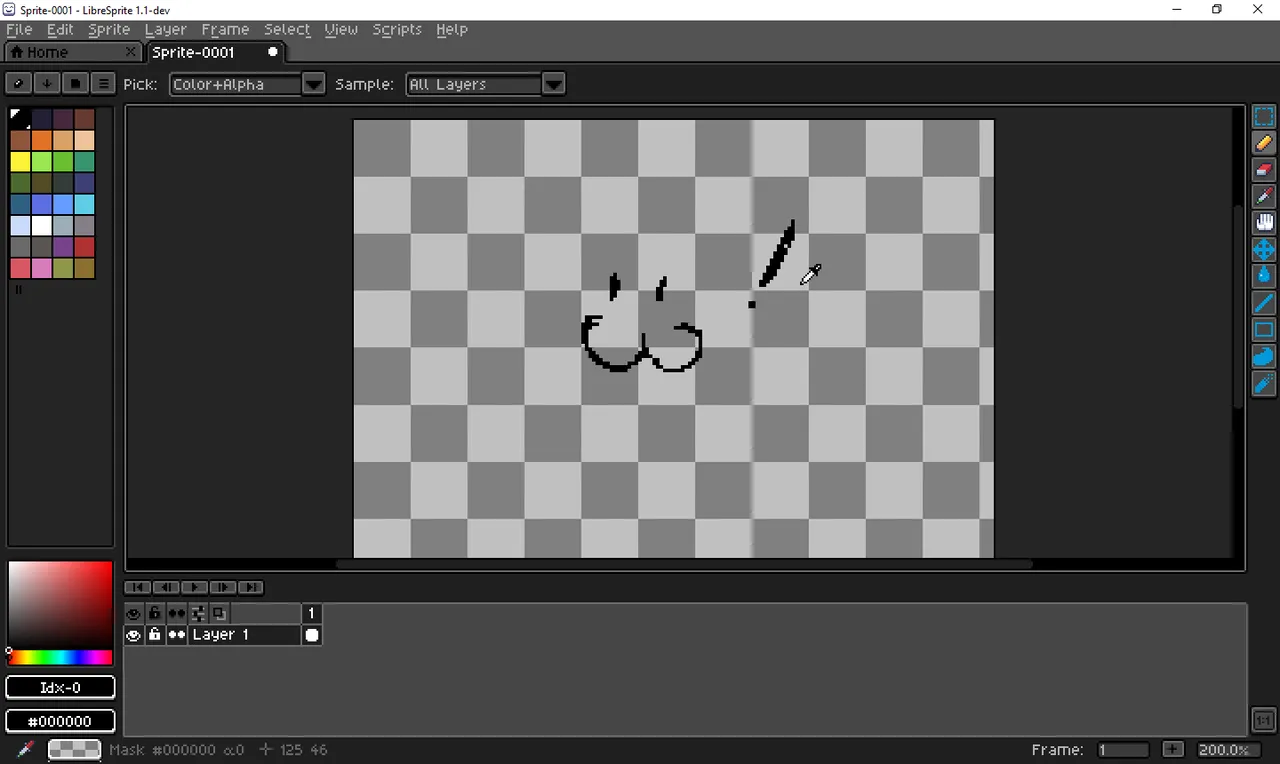The width and height of the screenshot is (1280, 764).
Task: Select the Rectangle shape tool
Action: 1264,329
